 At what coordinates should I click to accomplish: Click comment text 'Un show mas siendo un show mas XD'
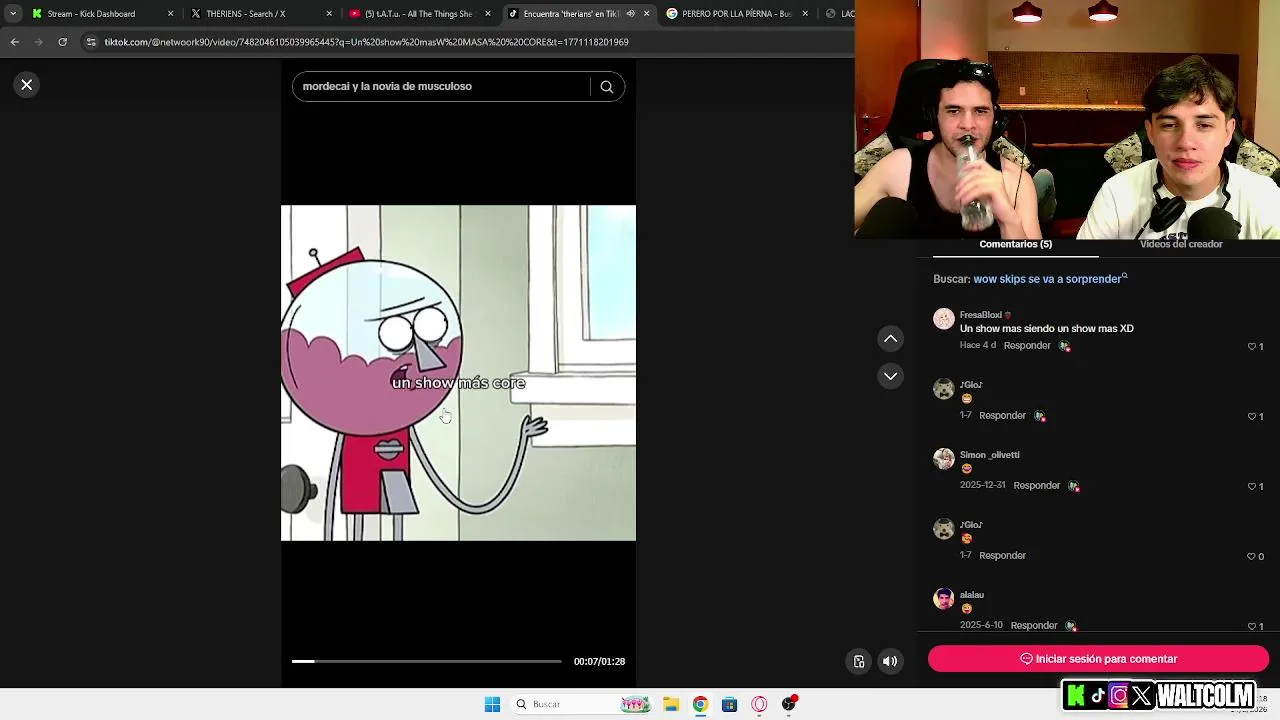pyautogui.click(x=1047, y=329)
